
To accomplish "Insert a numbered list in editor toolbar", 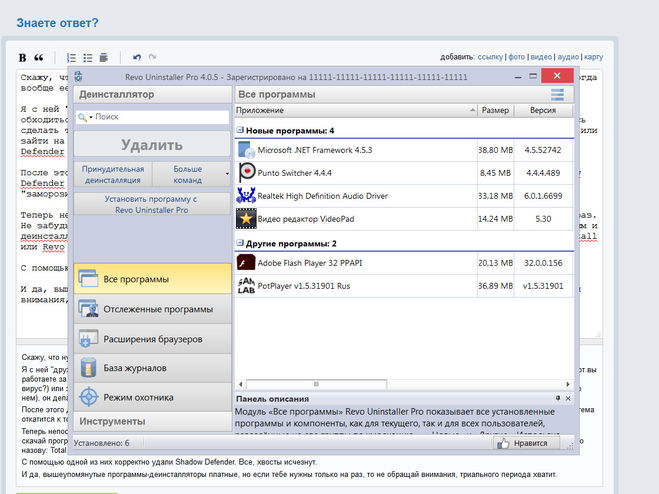I will 71,58.
